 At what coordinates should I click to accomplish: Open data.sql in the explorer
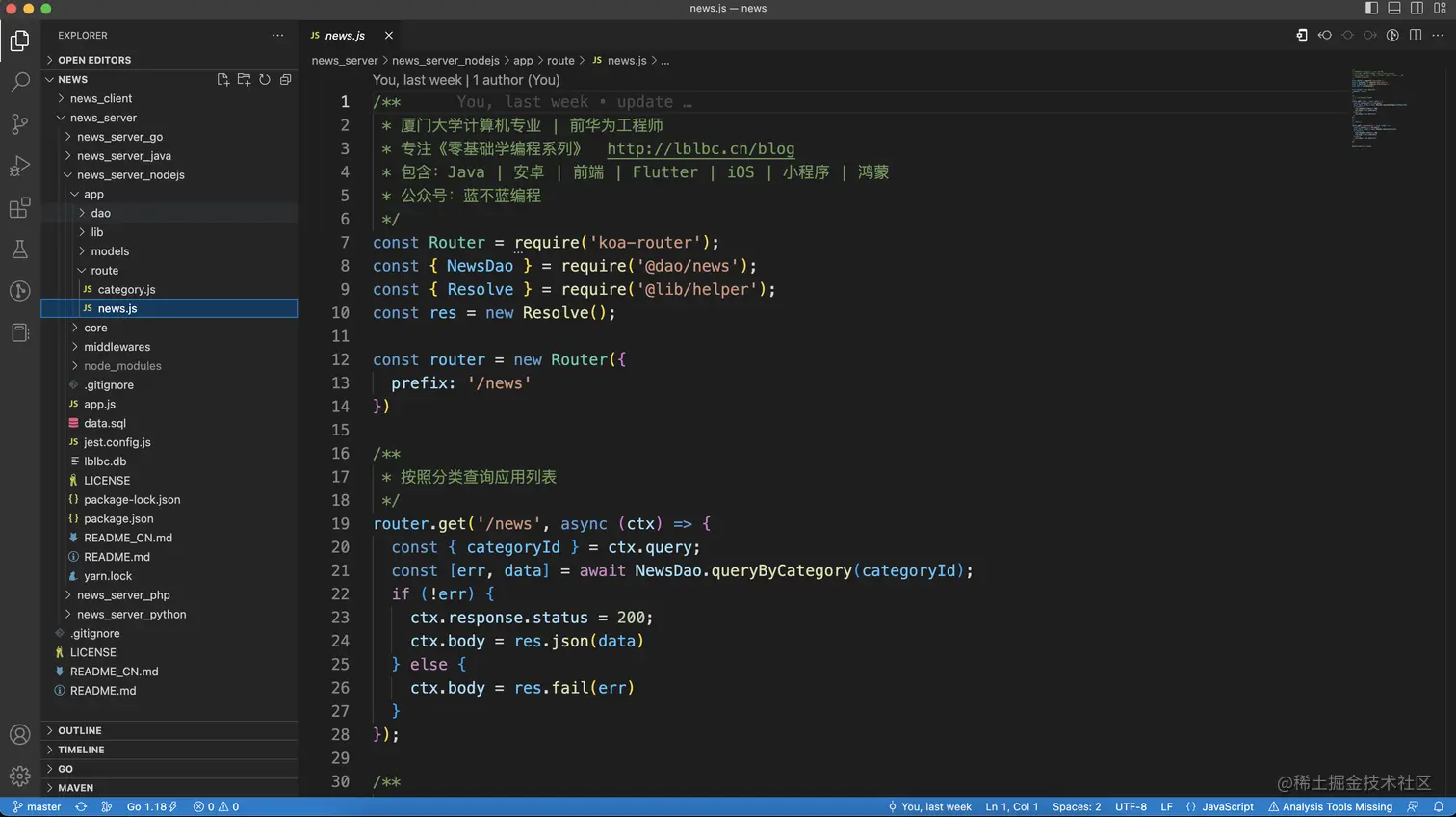(169, 423)
